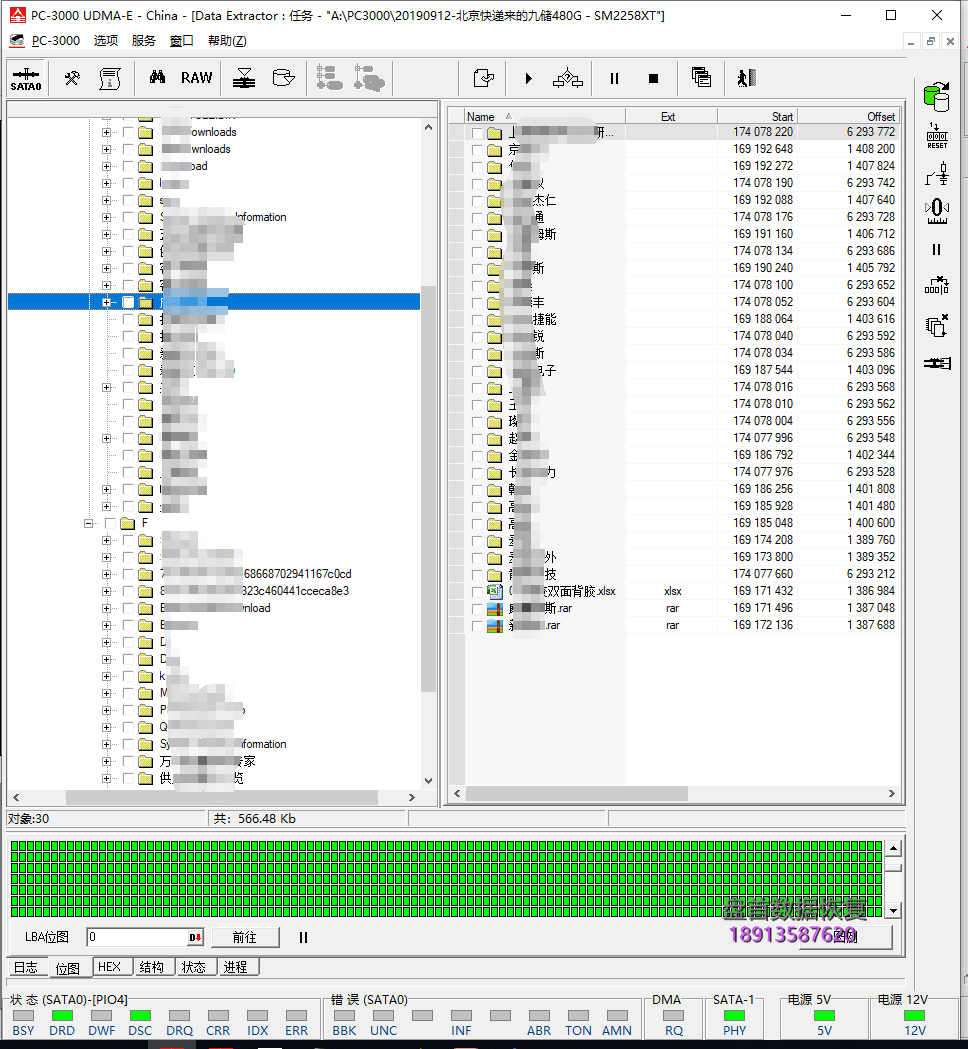Open the utility tools (wrench and hammer) icon

point(72,78)
